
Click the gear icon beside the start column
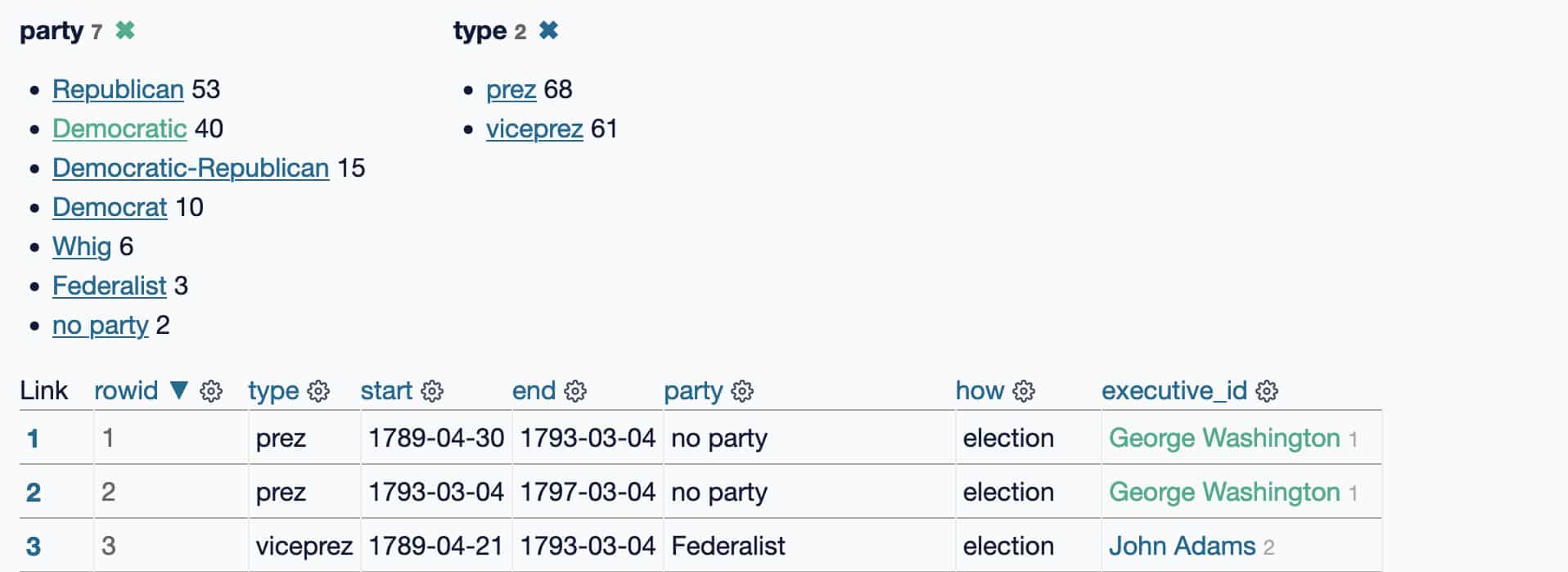coord(432,391)
